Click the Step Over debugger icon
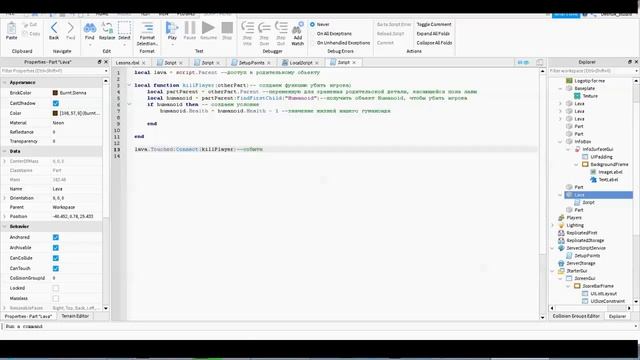 click(264, 28)
